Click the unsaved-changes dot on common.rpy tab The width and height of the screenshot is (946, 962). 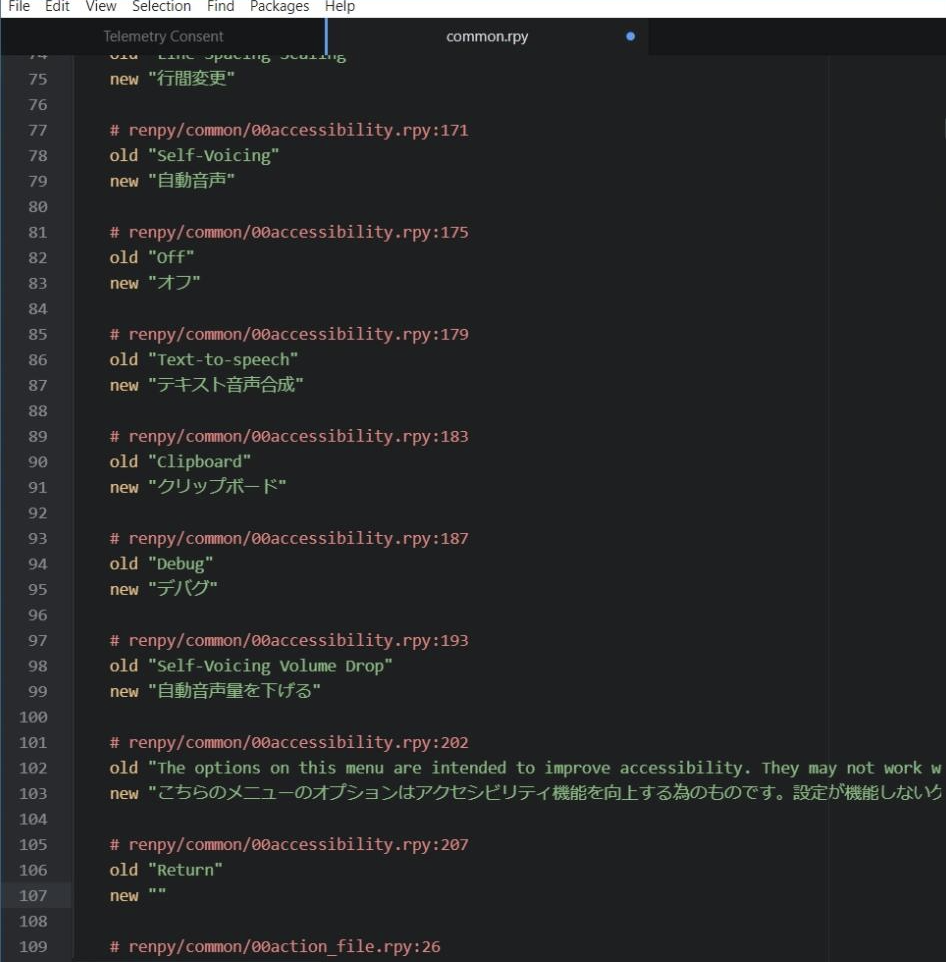(630, 37)
